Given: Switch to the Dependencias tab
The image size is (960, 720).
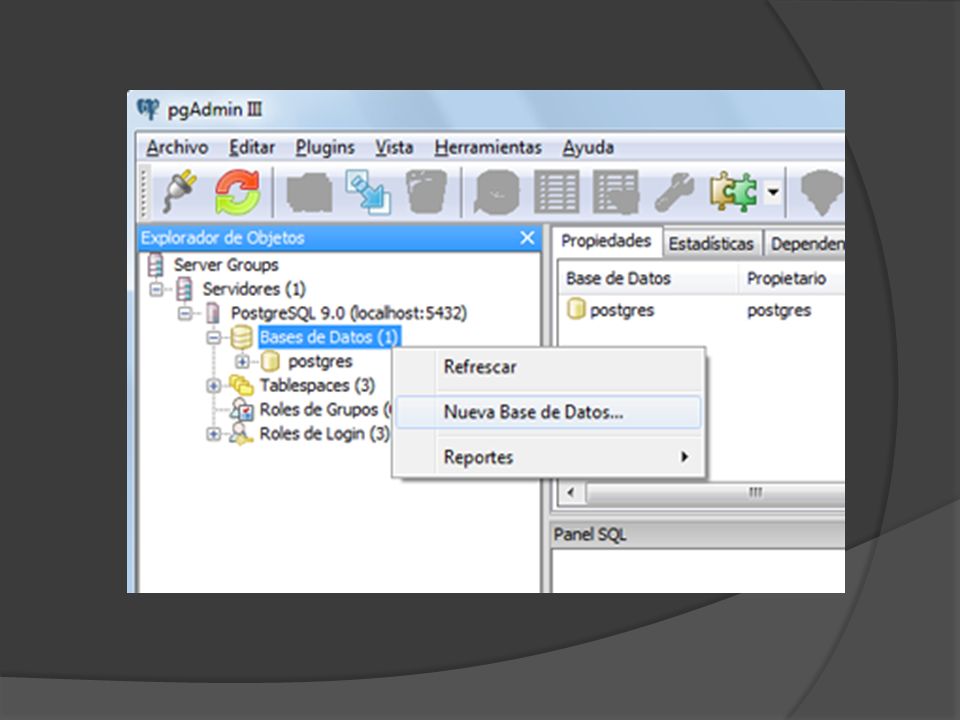Looking at the screenshot, I should pos(805,244).
